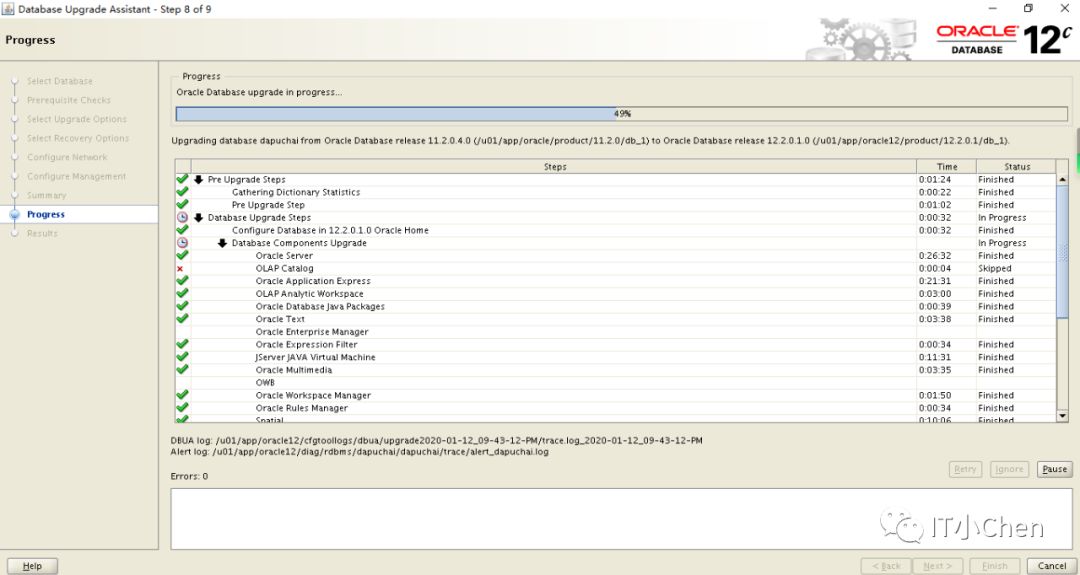Click the 49% upgrade progress bar

point(621,114)
